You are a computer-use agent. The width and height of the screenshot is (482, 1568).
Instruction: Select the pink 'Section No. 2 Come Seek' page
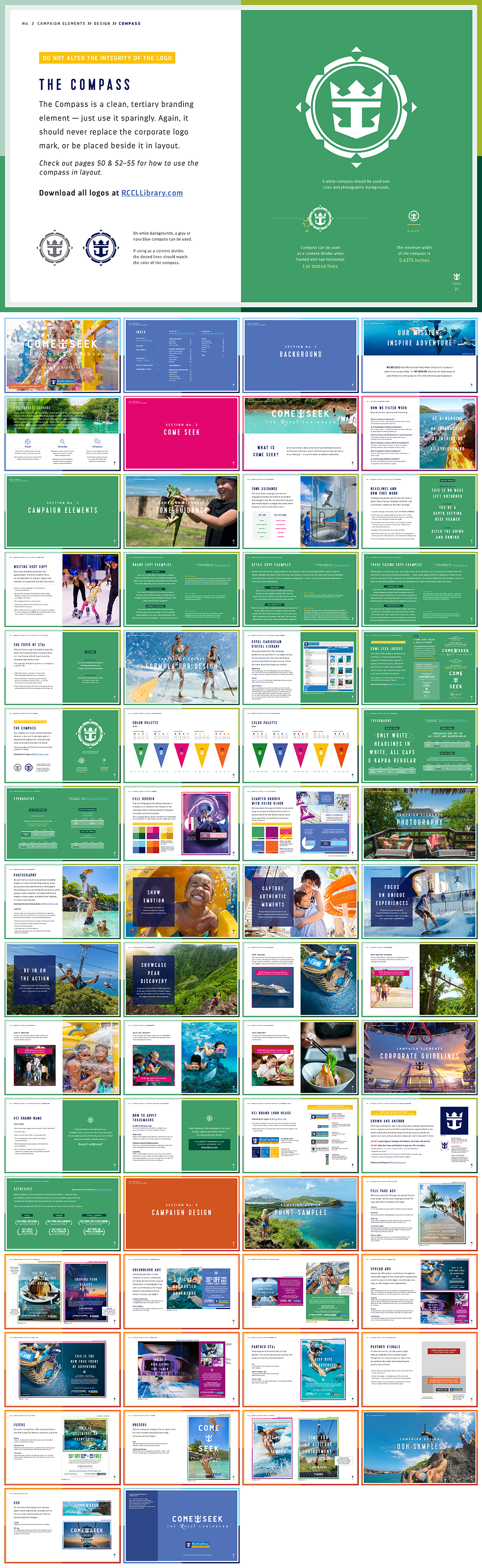[181, 433]
